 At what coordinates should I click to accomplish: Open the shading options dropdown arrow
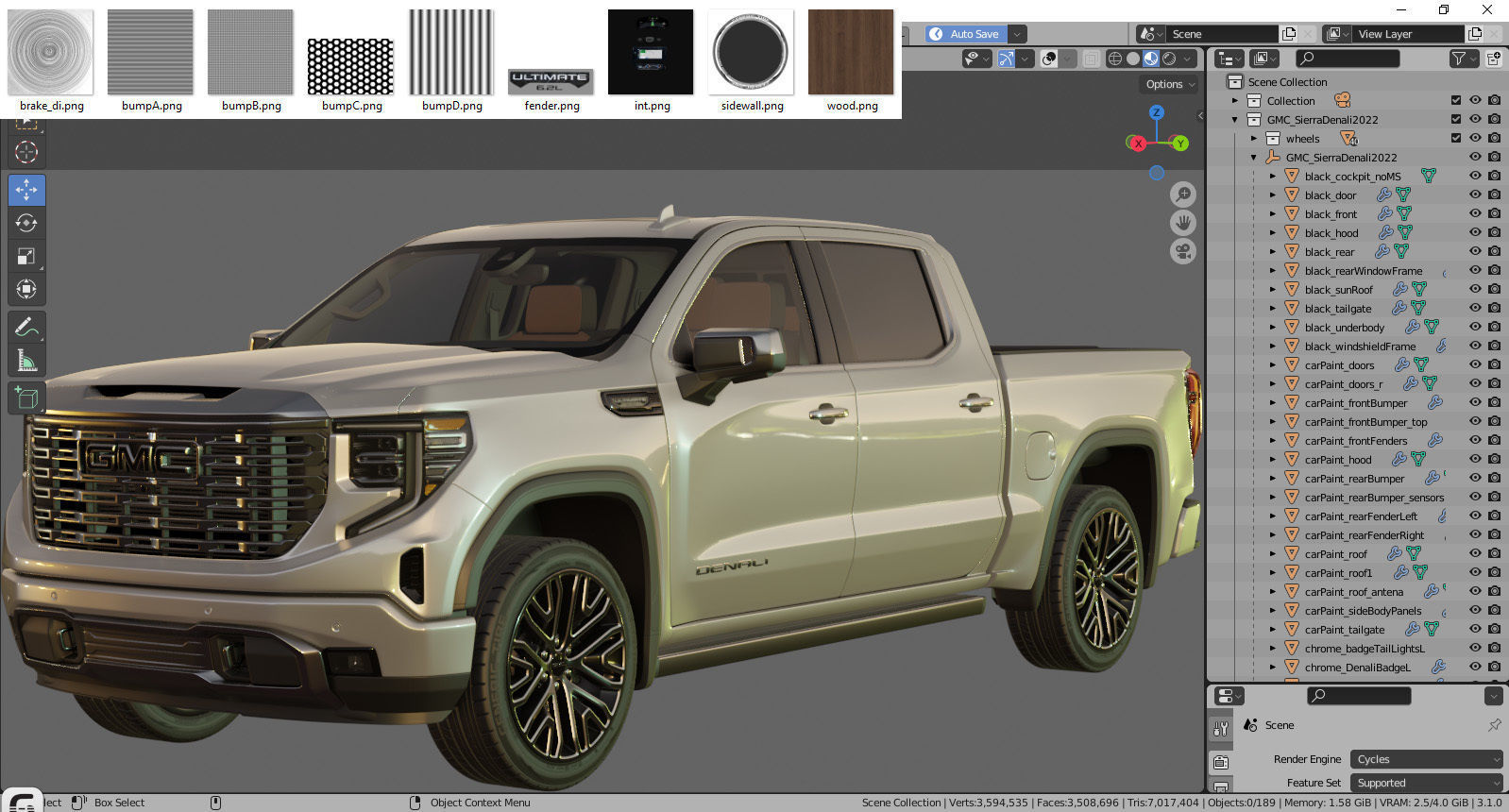pos(1188,59)
